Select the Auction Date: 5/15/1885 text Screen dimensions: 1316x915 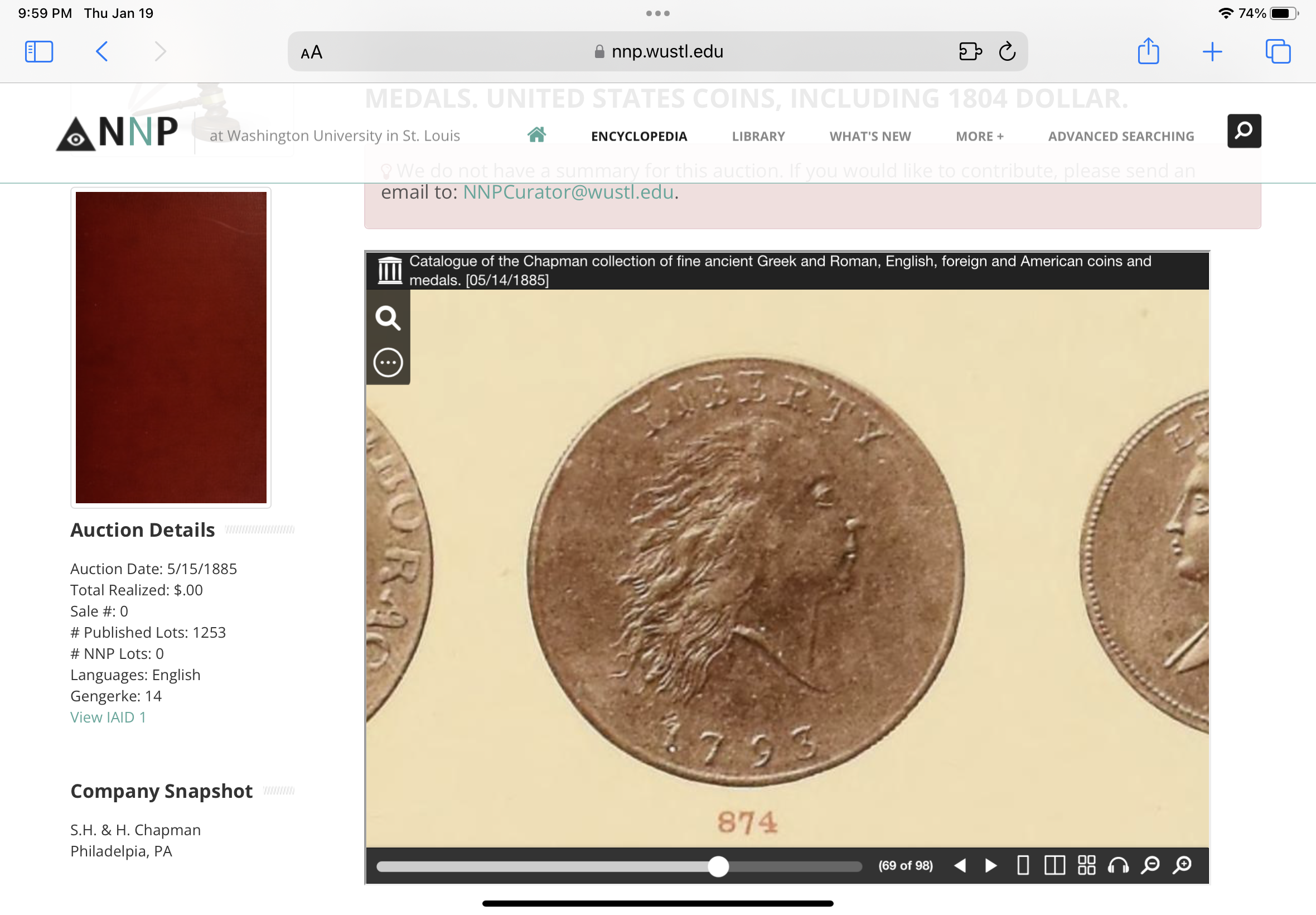[153, 569]
